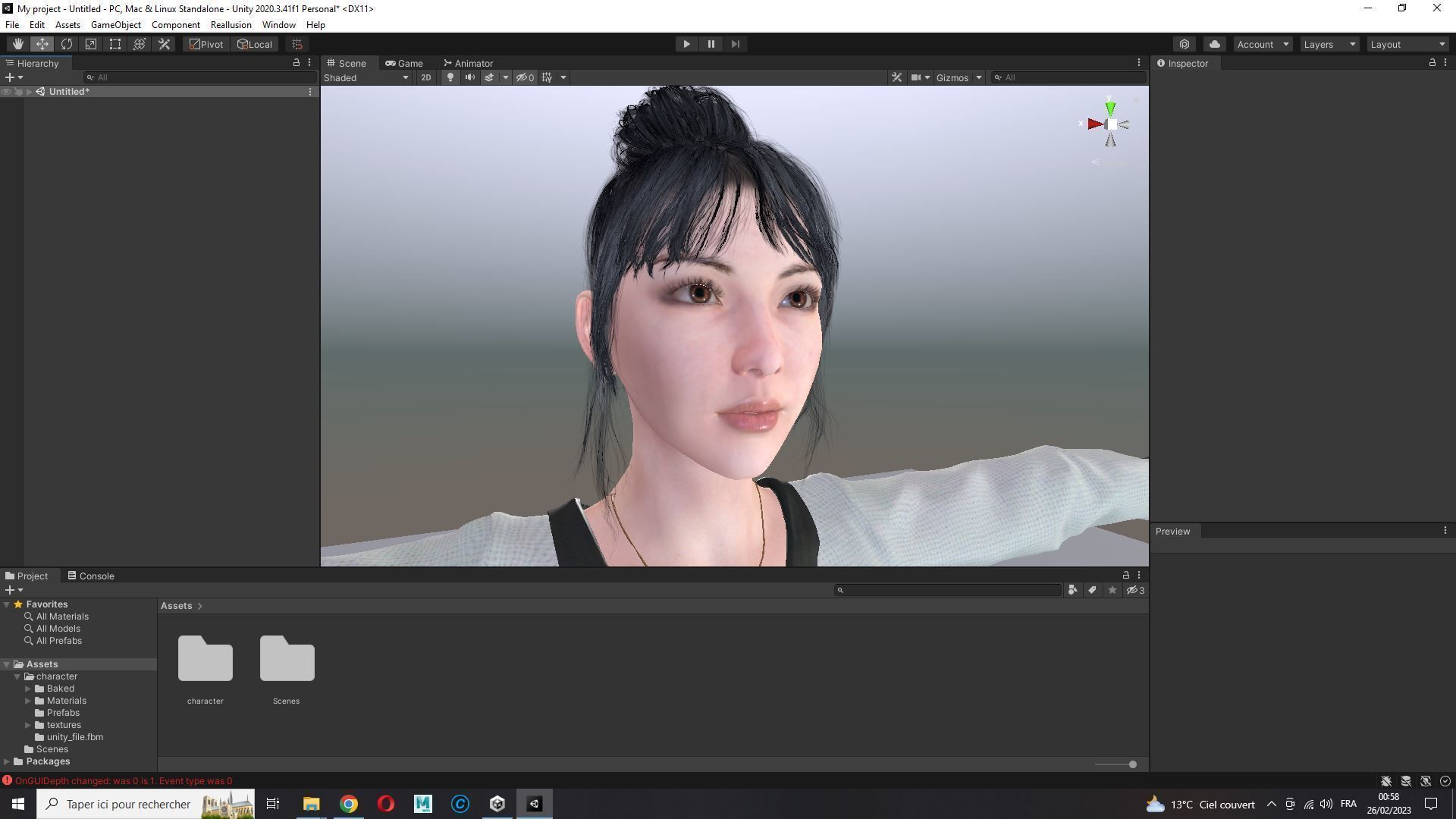Open the Shaded draw mode dropdown
The image size is (1456, 819).
pos(366,77)
